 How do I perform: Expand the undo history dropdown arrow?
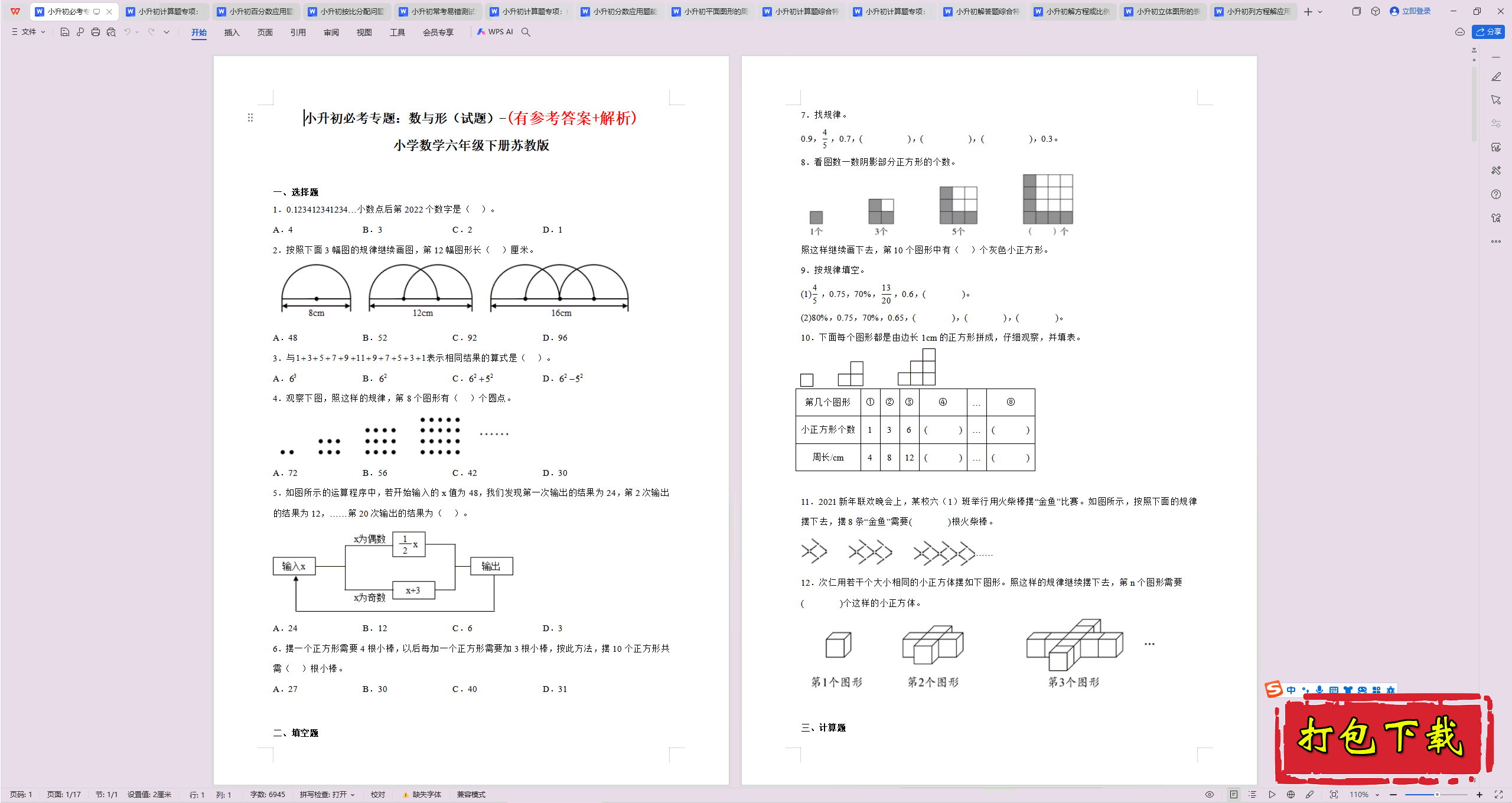pos(137,32)
